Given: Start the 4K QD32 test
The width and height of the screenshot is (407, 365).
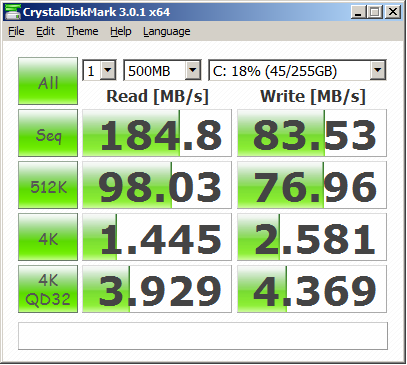Looking at the screenshot, I should [x=48, y=289].
